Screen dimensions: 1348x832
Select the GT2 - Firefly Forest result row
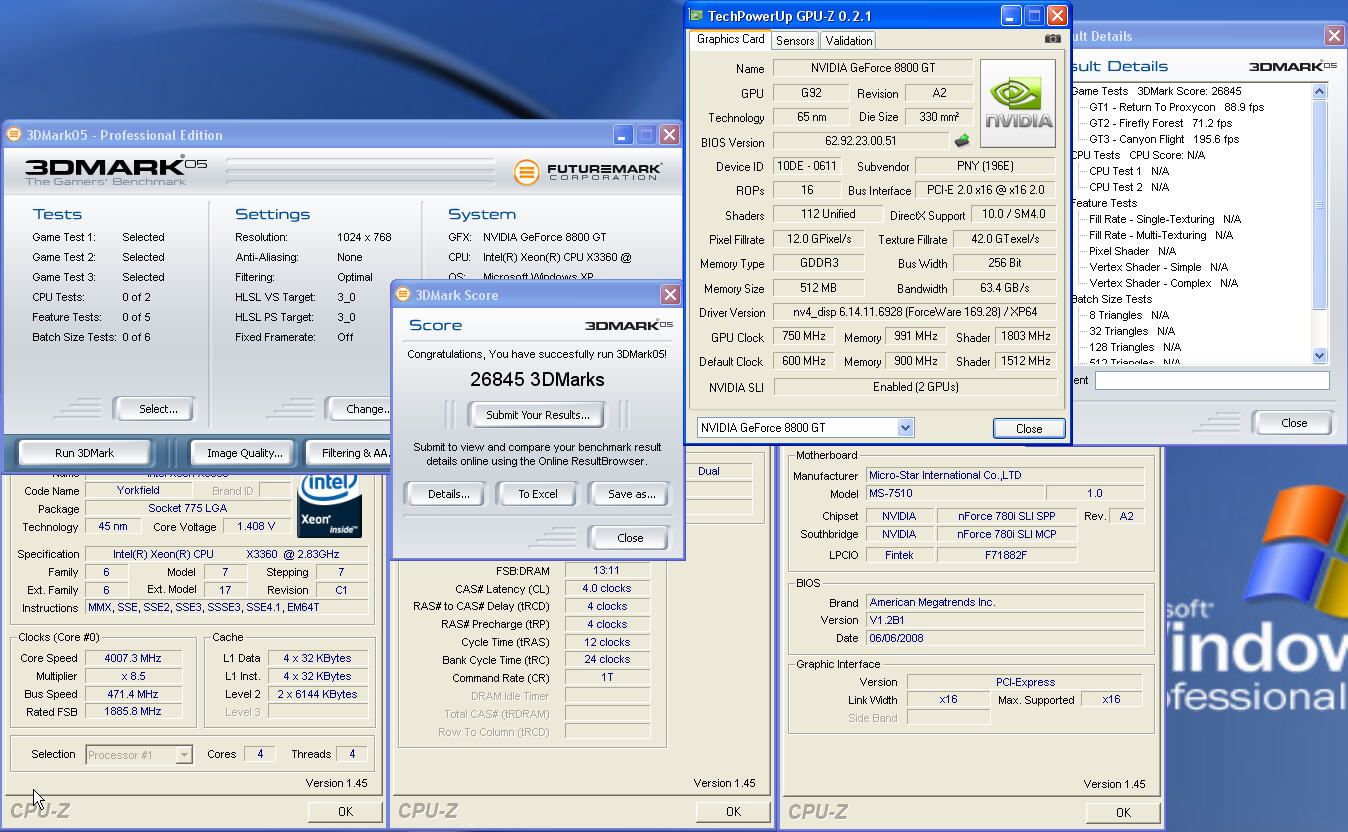1160,123
